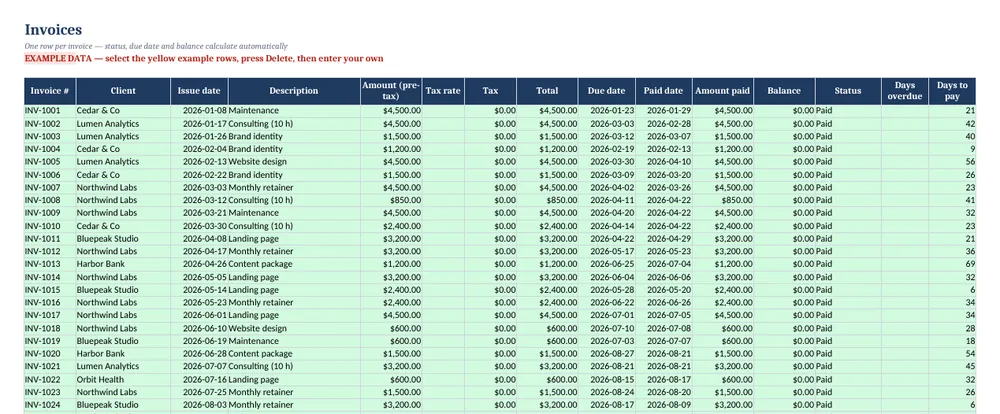Click invoice number INV-1013
Screen dimensions: 1000x414
[50, 264]
